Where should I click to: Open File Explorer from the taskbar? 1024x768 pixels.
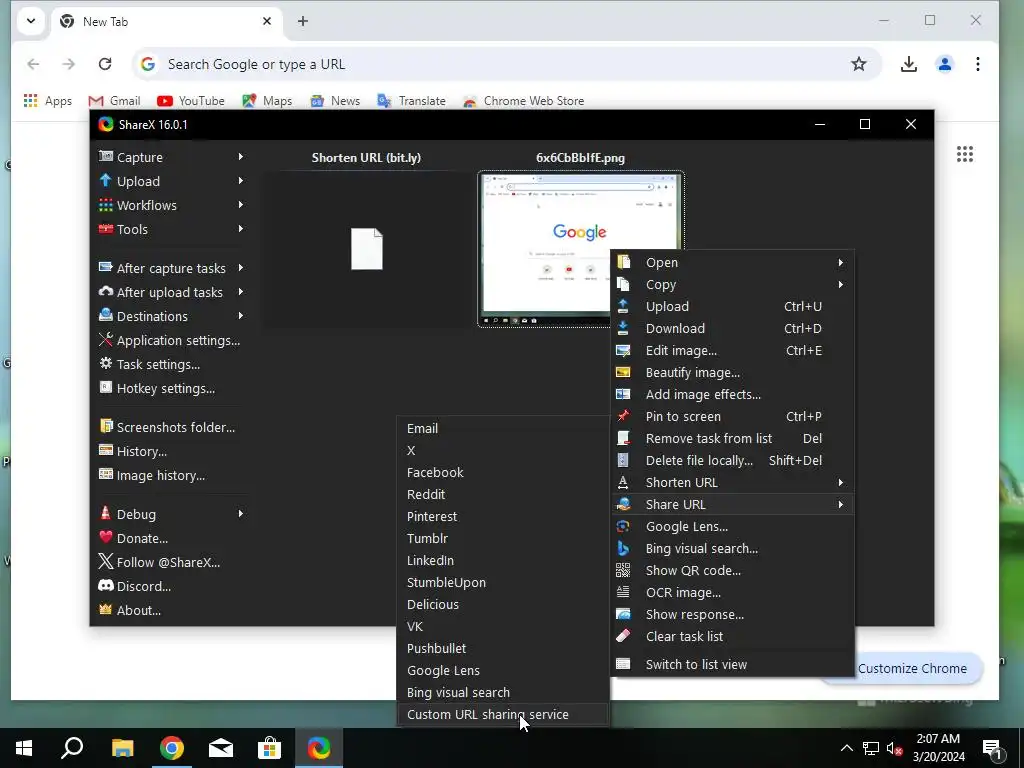click(x=122, y=748)
